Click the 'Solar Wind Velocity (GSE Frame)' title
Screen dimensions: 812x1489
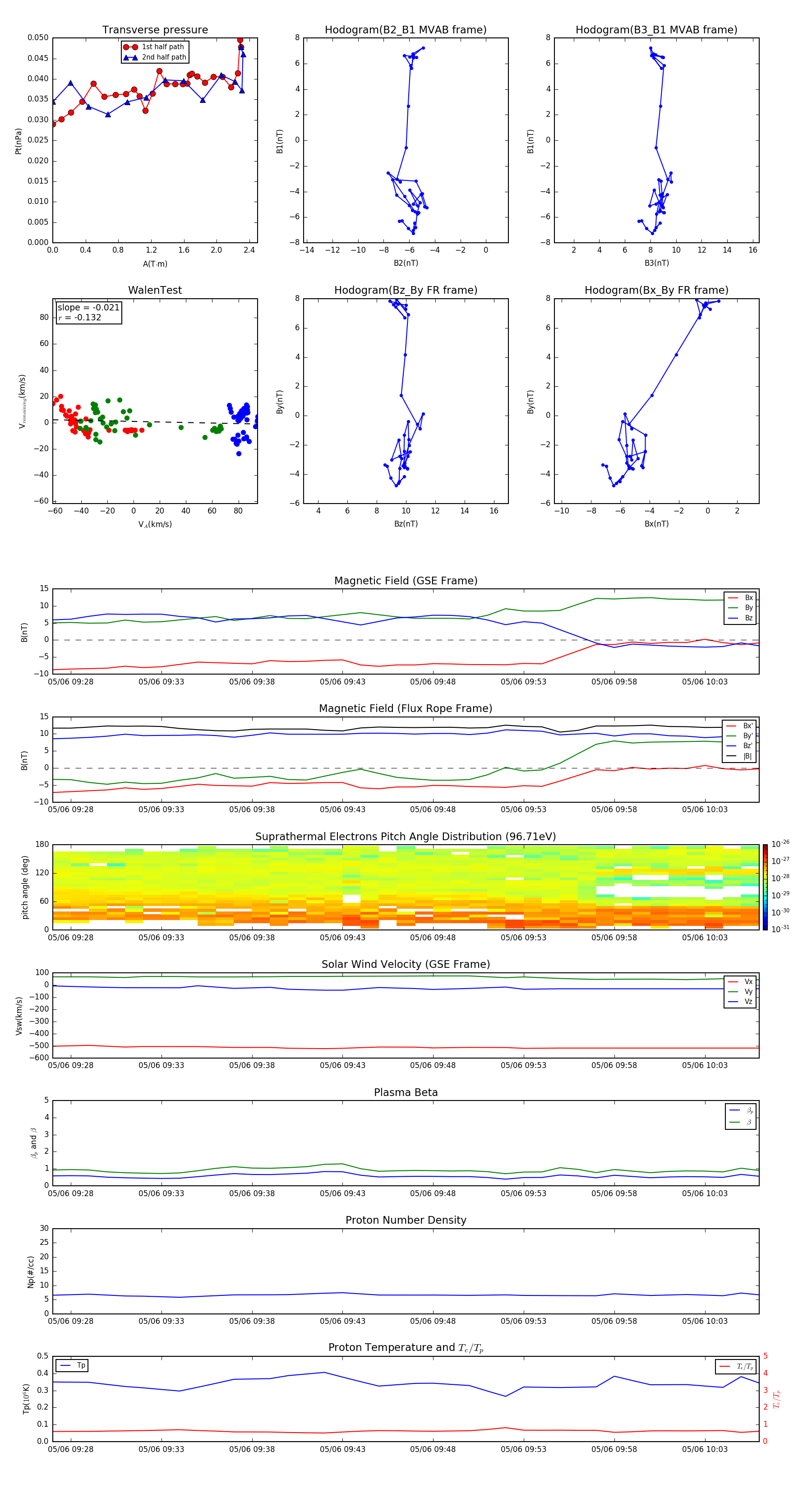click(406, 965)
